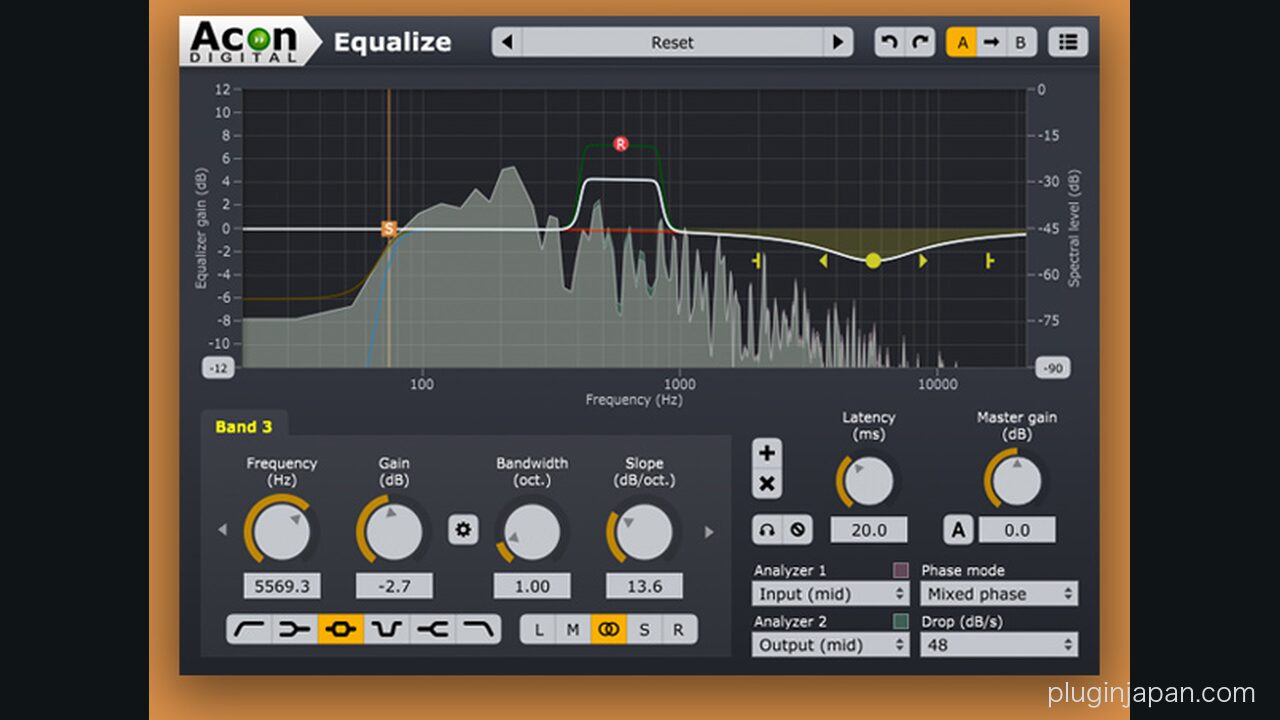The image size is (1280, 720).
Task: Select the peak filter type
Action: point(341,629)
